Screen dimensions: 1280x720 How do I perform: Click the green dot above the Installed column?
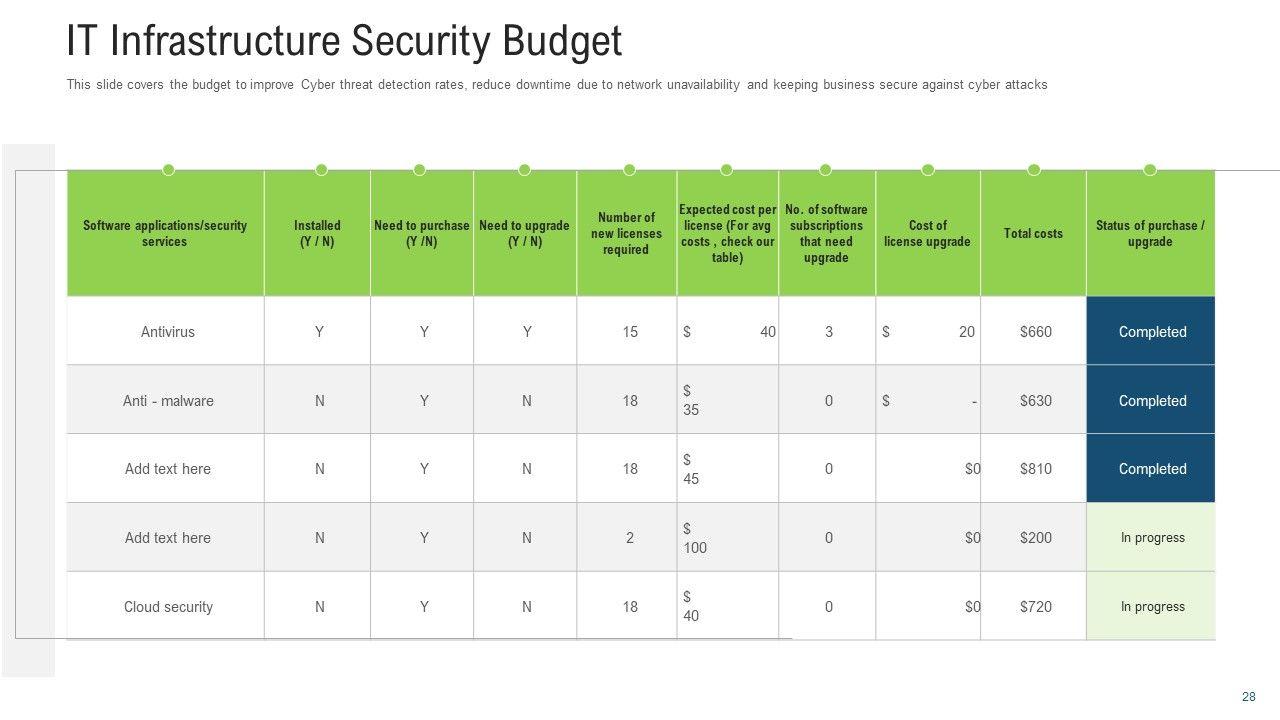point(321,170)
